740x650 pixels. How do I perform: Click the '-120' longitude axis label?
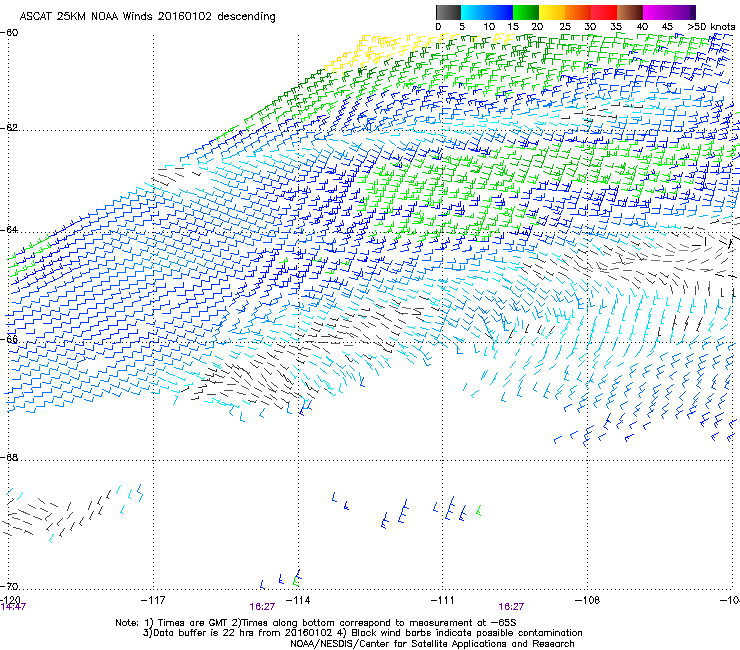point(10,600)
